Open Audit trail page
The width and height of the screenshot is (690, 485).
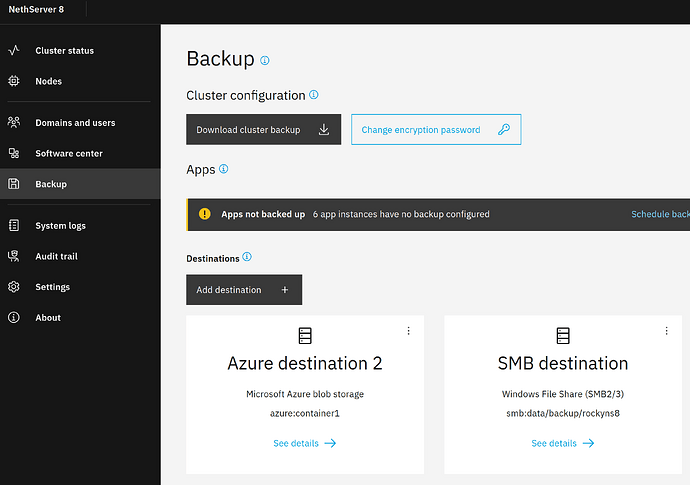click(80, 256)
